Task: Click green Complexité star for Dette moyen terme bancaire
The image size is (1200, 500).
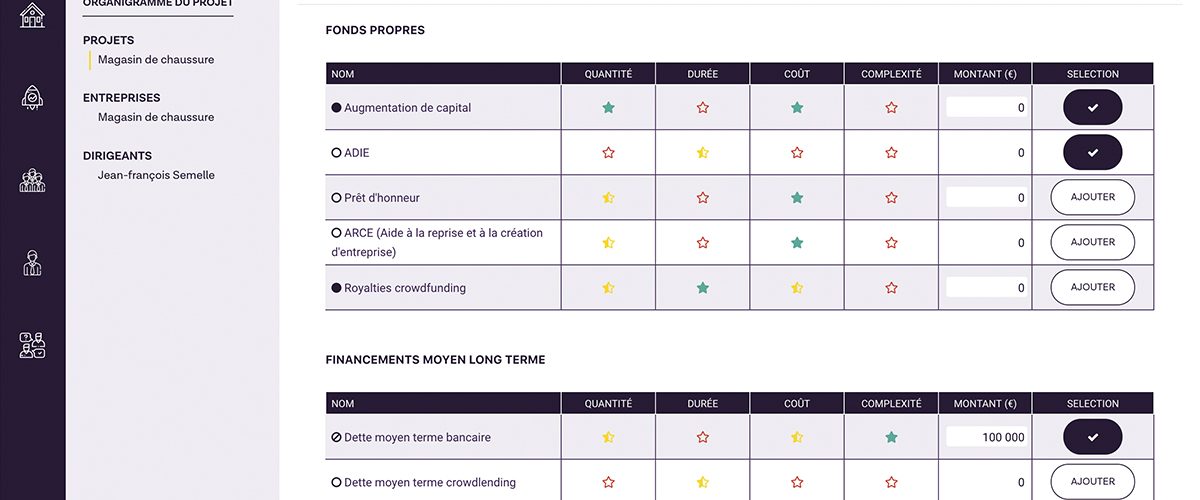Action: click(x=891, y=437)
